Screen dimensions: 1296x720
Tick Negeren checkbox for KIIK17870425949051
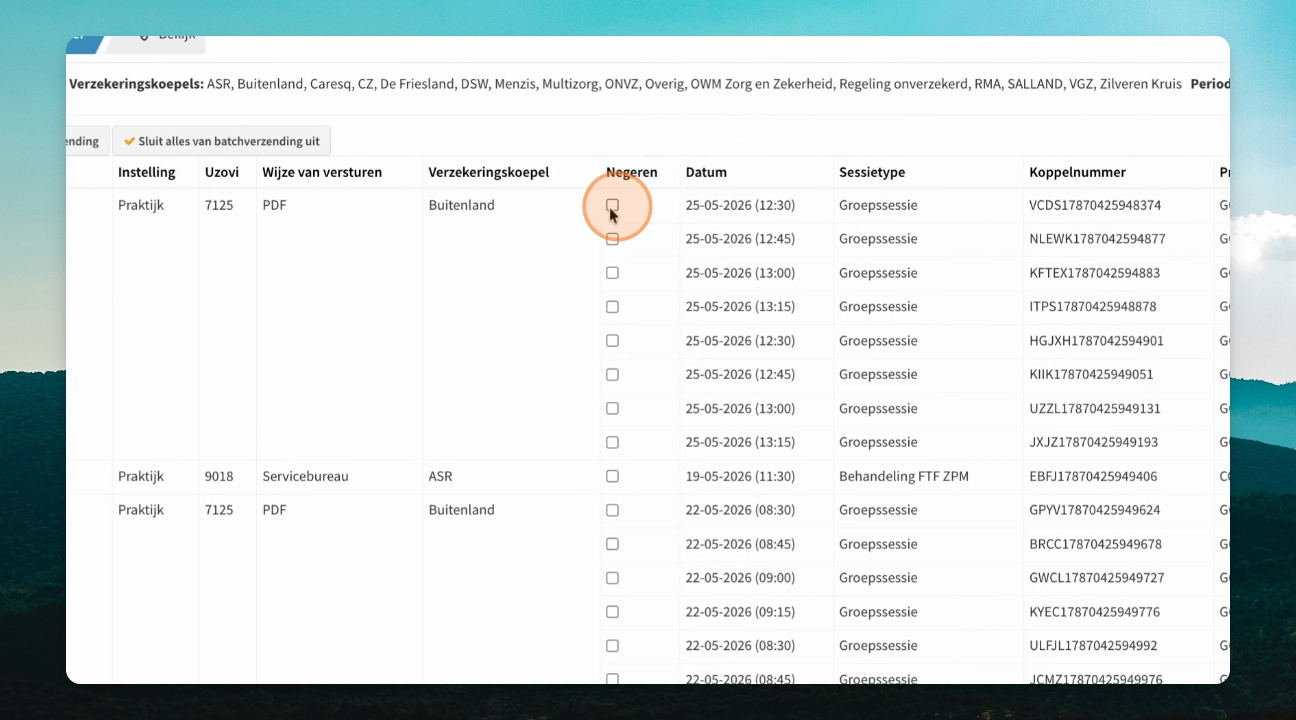point(612,375)
